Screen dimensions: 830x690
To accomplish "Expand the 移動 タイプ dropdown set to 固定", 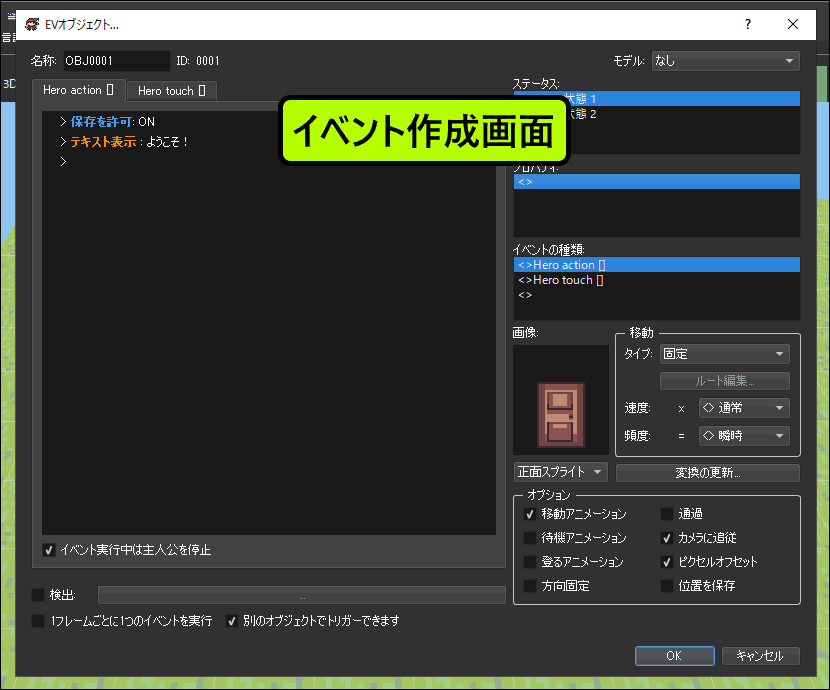I will (x=724, y=354).
